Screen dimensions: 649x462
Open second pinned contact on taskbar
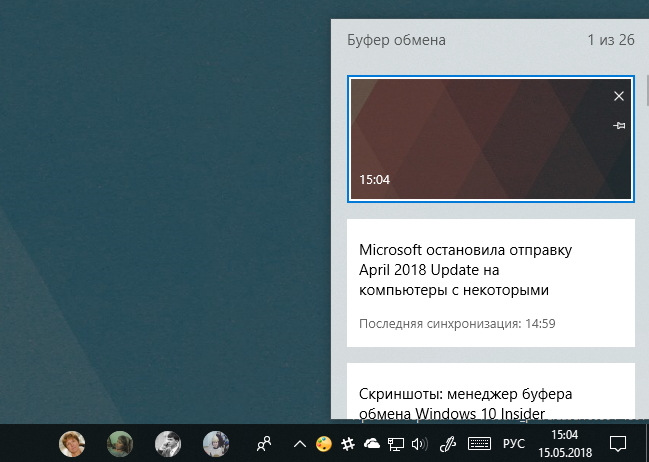(x=120, y=444)
